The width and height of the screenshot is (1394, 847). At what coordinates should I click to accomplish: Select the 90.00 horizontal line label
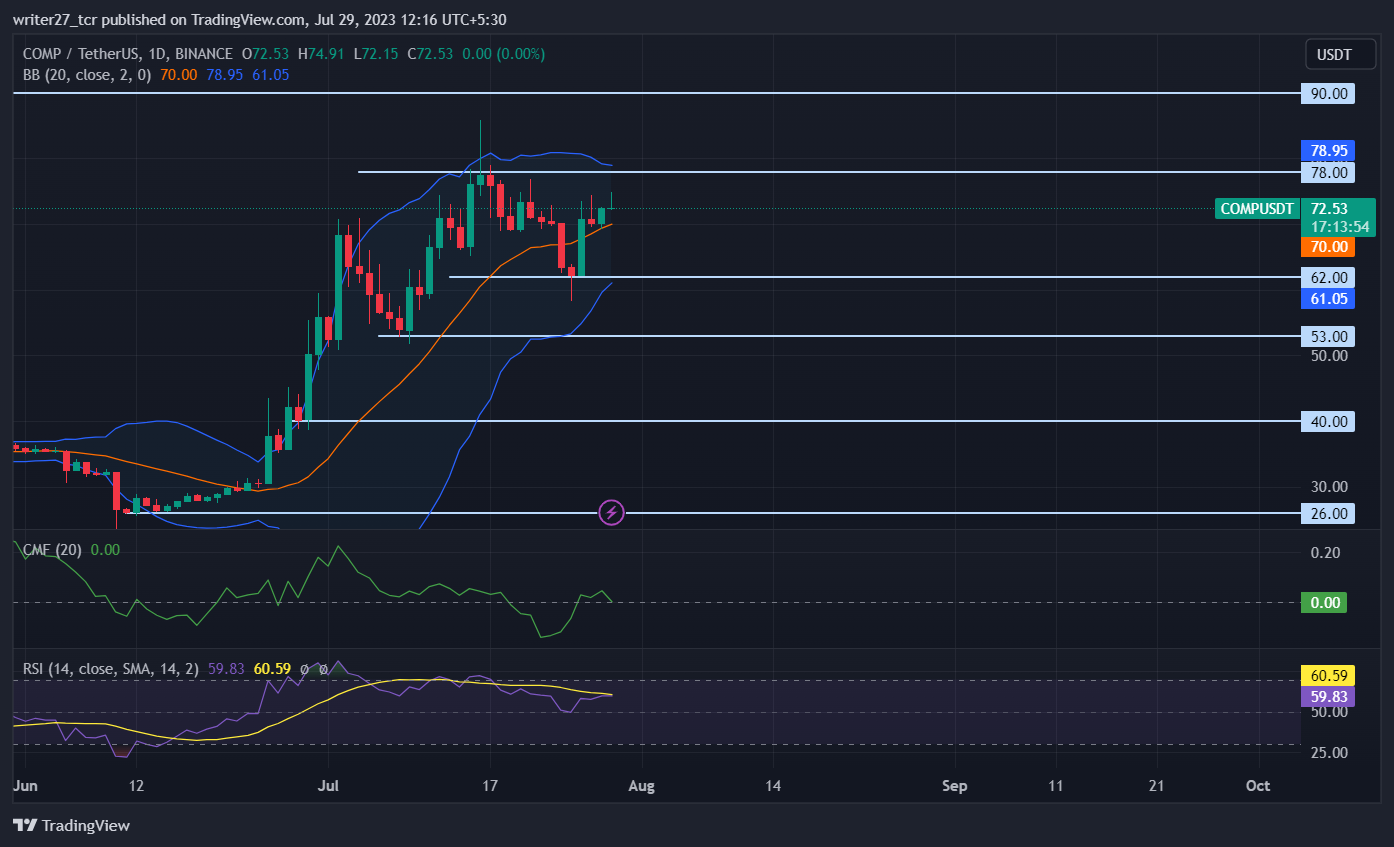1328,94
